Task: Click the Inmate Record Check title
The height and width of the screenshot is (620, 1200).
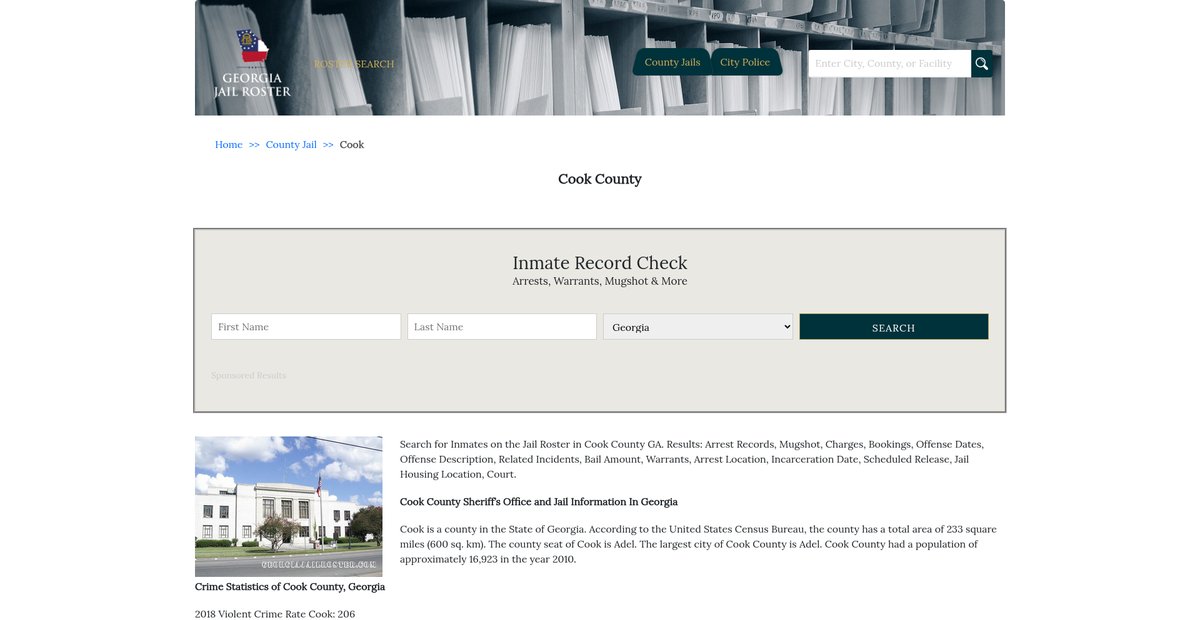Action: pyautogui.click(x=599, y=263)
